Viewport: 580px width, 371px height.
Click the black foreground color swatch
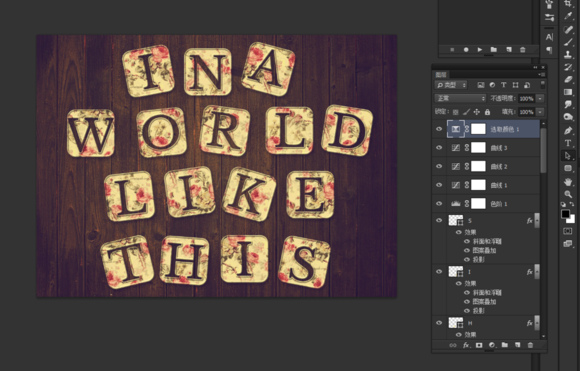click(565, 214)
